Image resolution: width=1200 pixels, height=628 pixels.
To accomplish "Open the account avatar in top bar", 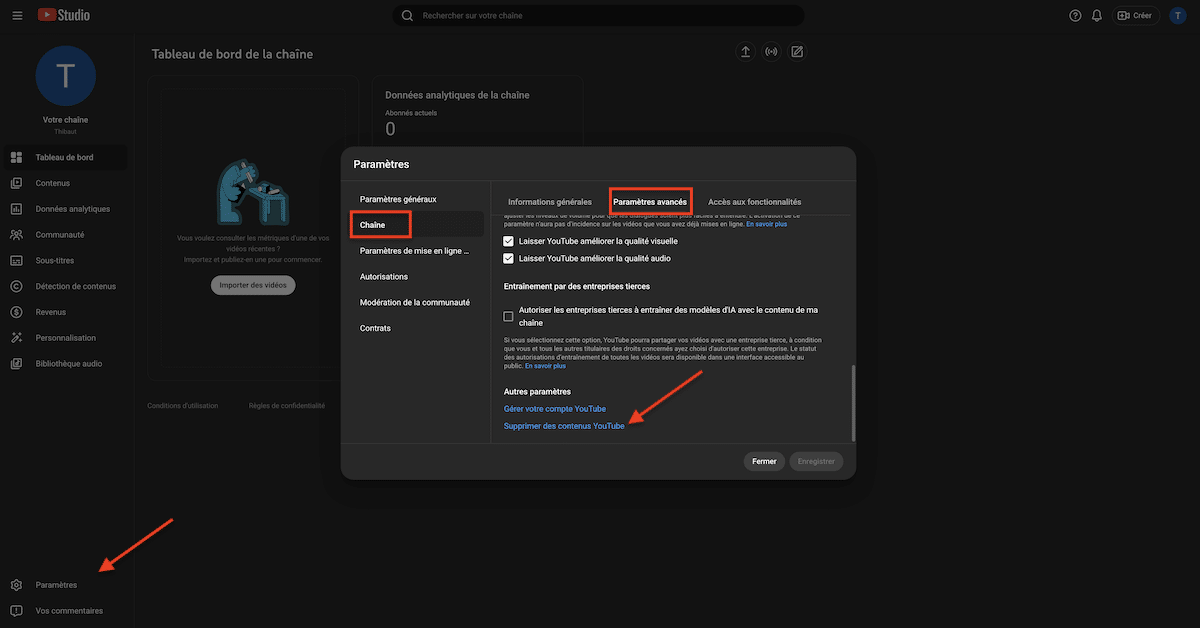I will (1177, 15).
